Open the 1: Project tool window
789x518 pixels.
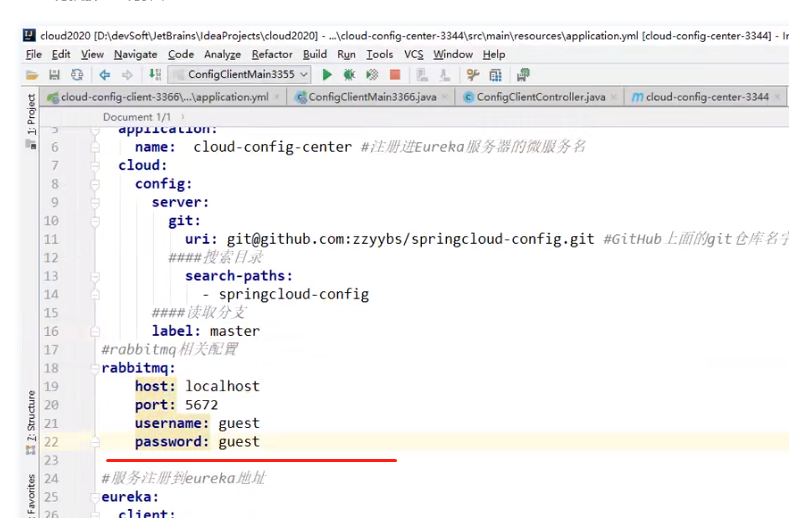[31, 114]
